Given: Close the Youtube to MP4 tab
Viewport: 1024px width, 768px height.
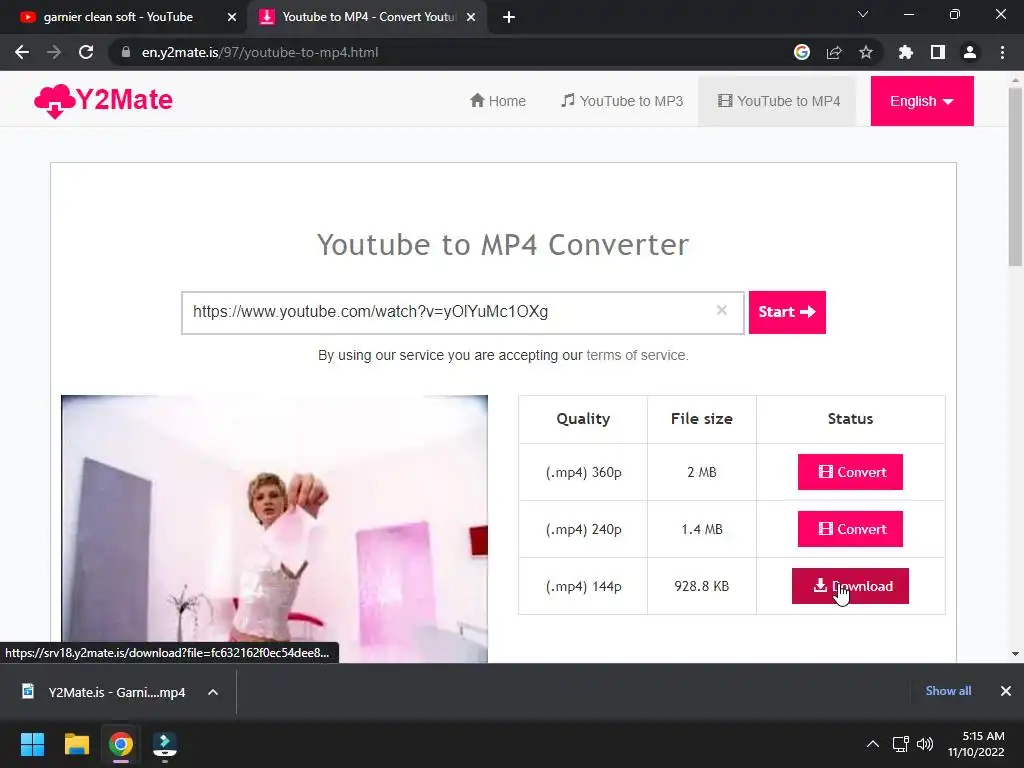Looking at the screenshot, I should pos(471,17).
